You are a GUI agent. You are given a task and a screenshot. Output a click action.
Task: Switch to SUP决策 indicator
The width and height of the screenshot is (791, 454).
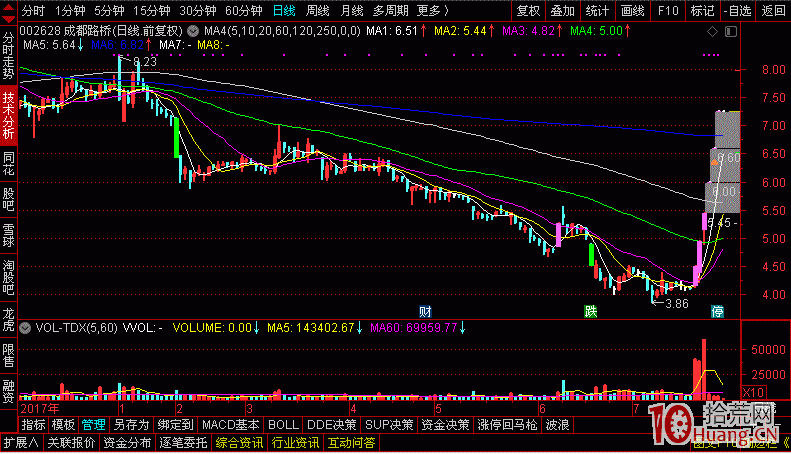(x=389, y=425)
